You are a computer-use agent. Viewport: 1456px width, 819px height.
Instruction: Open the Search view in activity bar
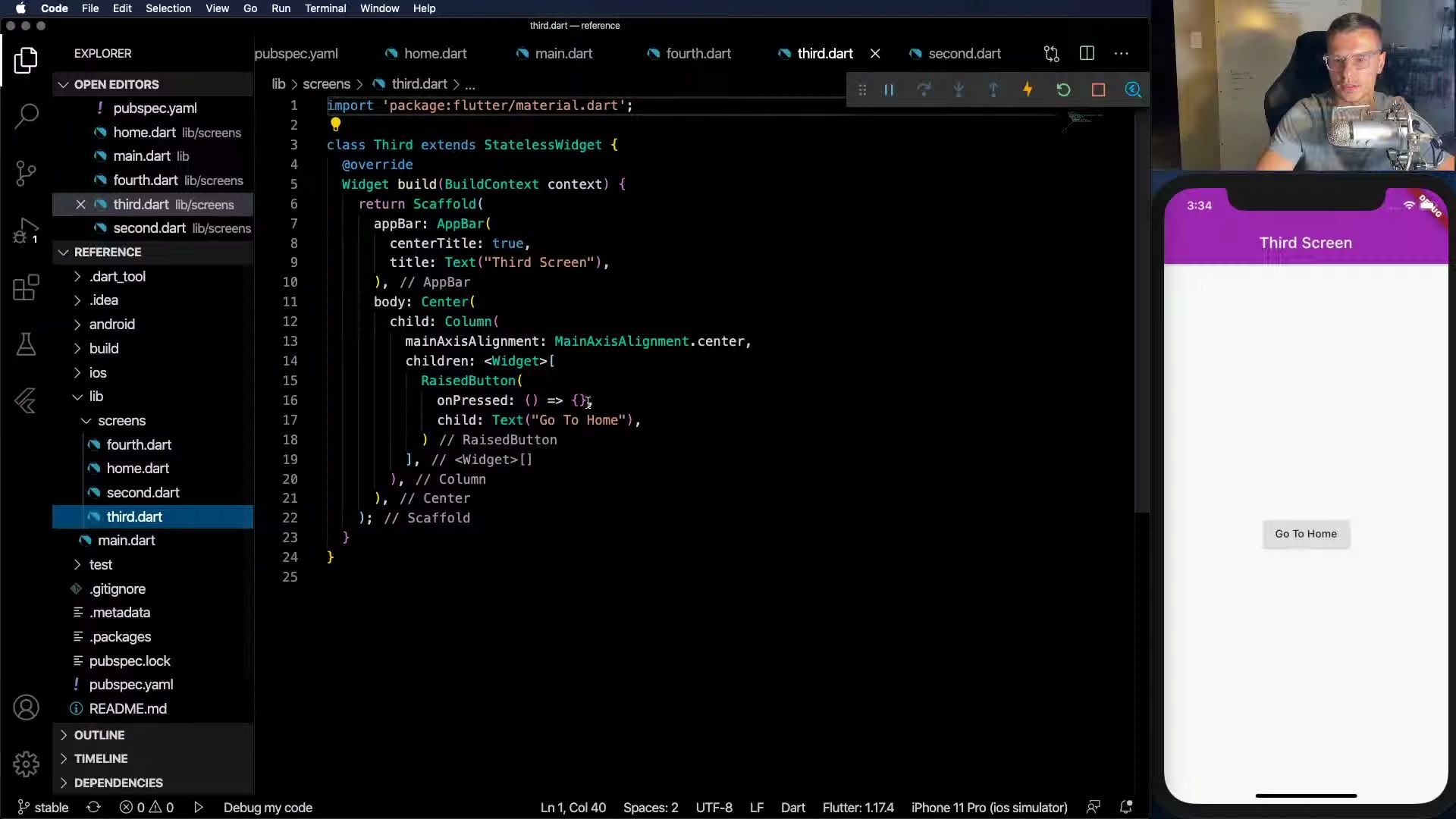[x=27, y=116]
